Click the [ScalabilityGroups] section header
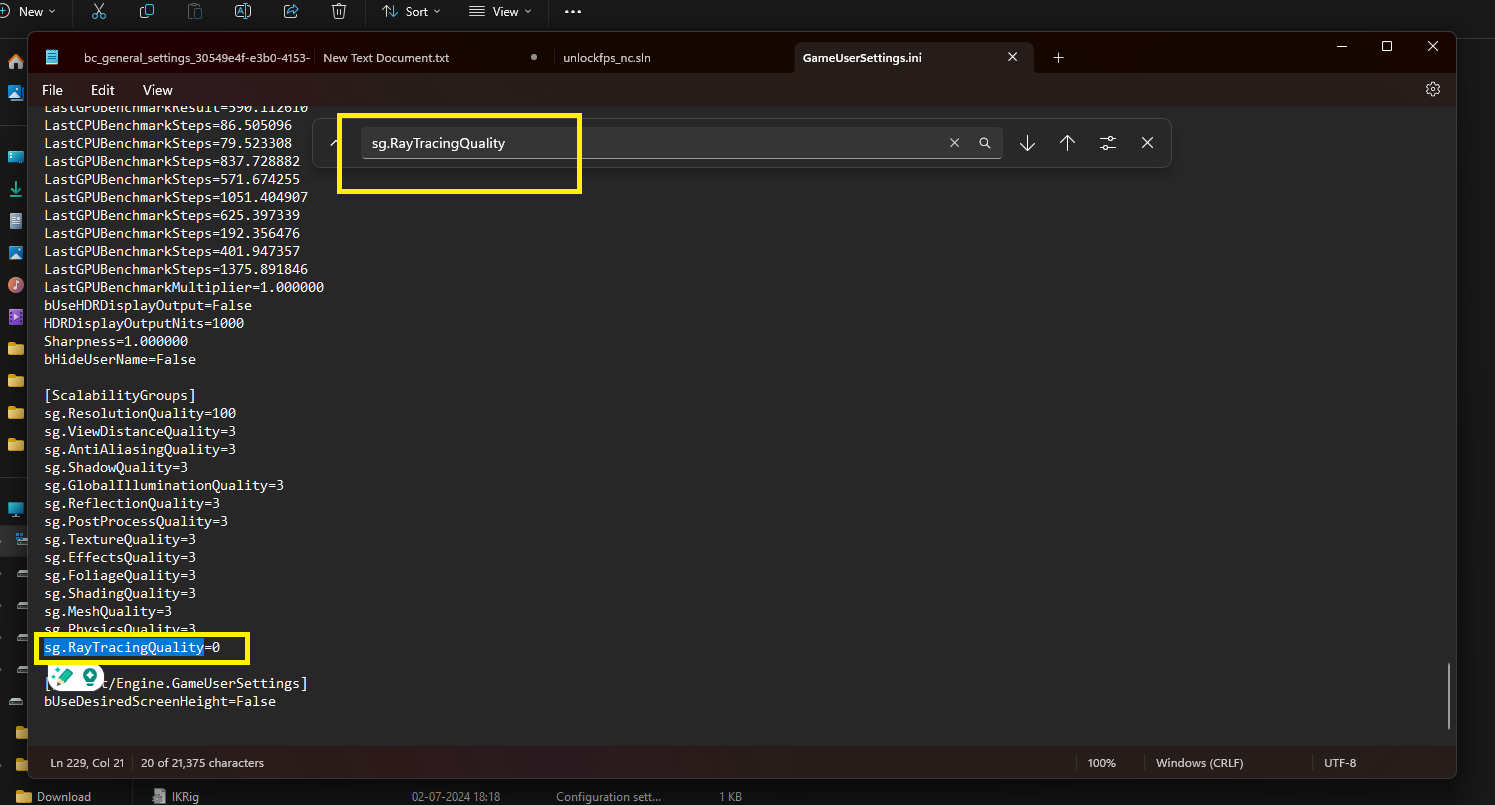 tap(120, 395)
